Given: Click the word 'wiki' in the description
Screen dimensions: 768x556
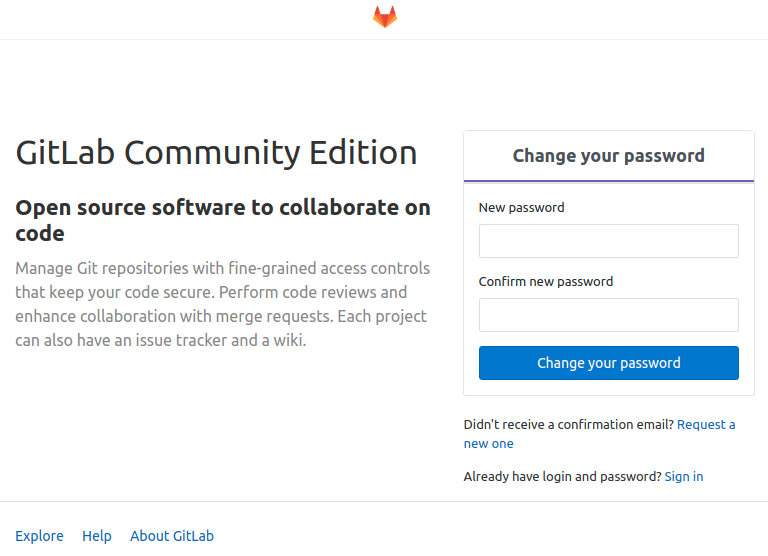Looking at the screenshot, I should click(288, 340).
